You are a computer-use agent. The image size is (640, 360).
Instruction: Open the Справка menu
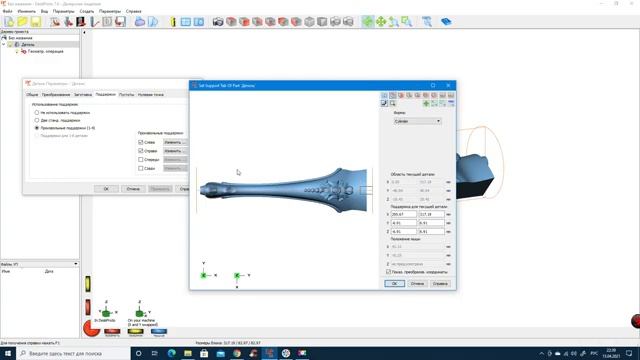tap(133, 11)
